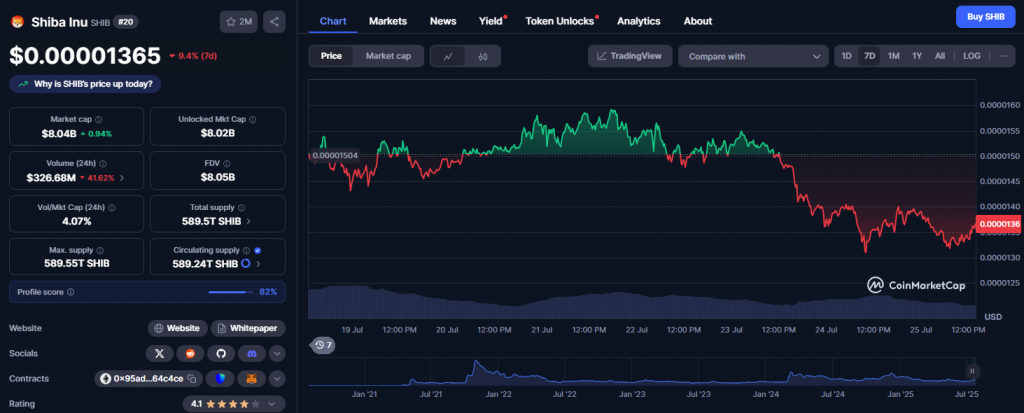Viewport: 1024px width, 413px height.
Task: Click the MetaMask fox icon
Action: coord(251,378)
